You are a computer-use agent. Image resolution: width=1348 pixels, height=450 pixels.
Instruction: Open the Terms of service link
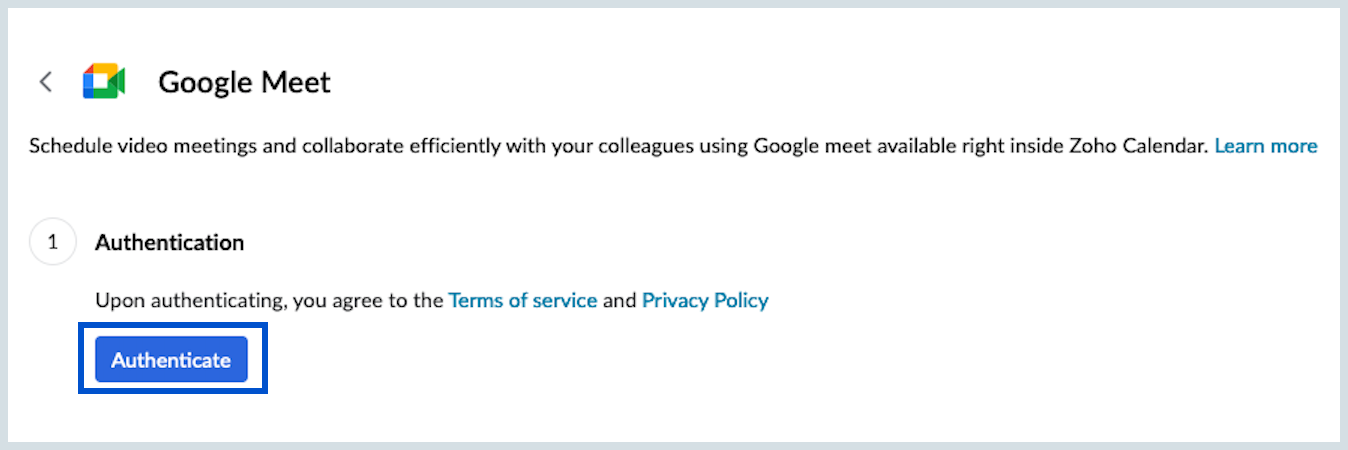[x=523, y=300]
